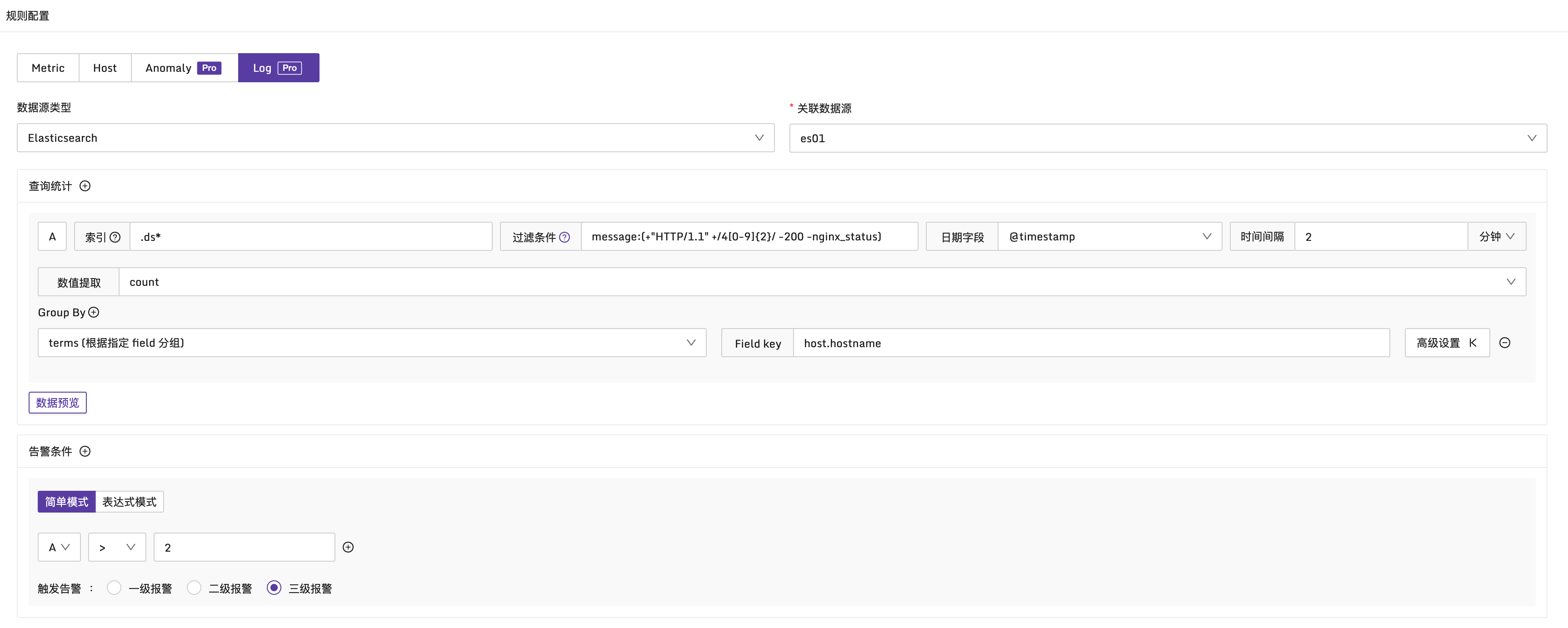
Task: Click the add icon next to Group By
Action: pyautogui.click(x=94, y=312)
